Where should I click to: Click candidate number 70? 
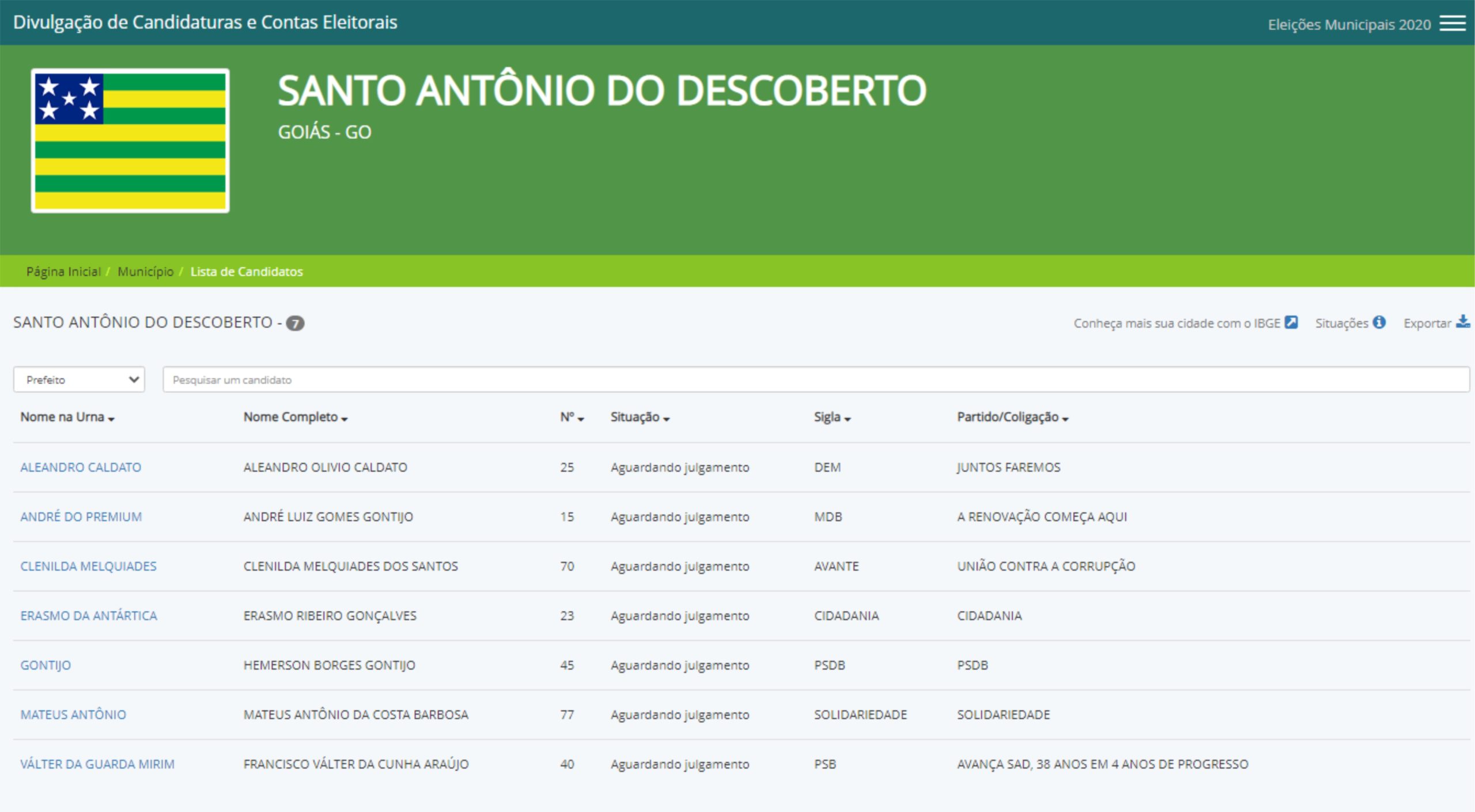tap(567, 566)
